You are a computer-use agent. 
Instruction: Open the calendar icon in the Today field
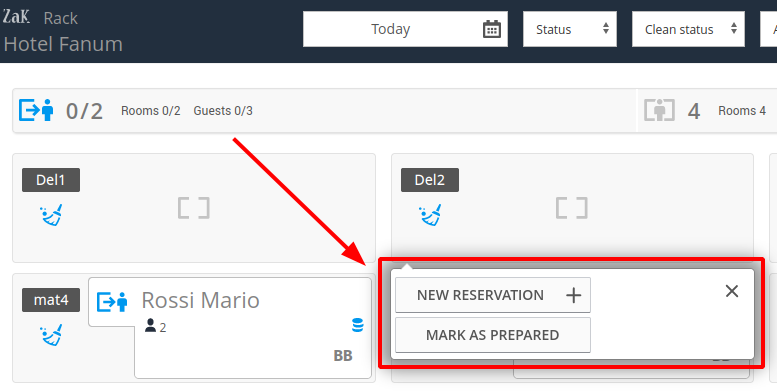click(x=492, y=29)
